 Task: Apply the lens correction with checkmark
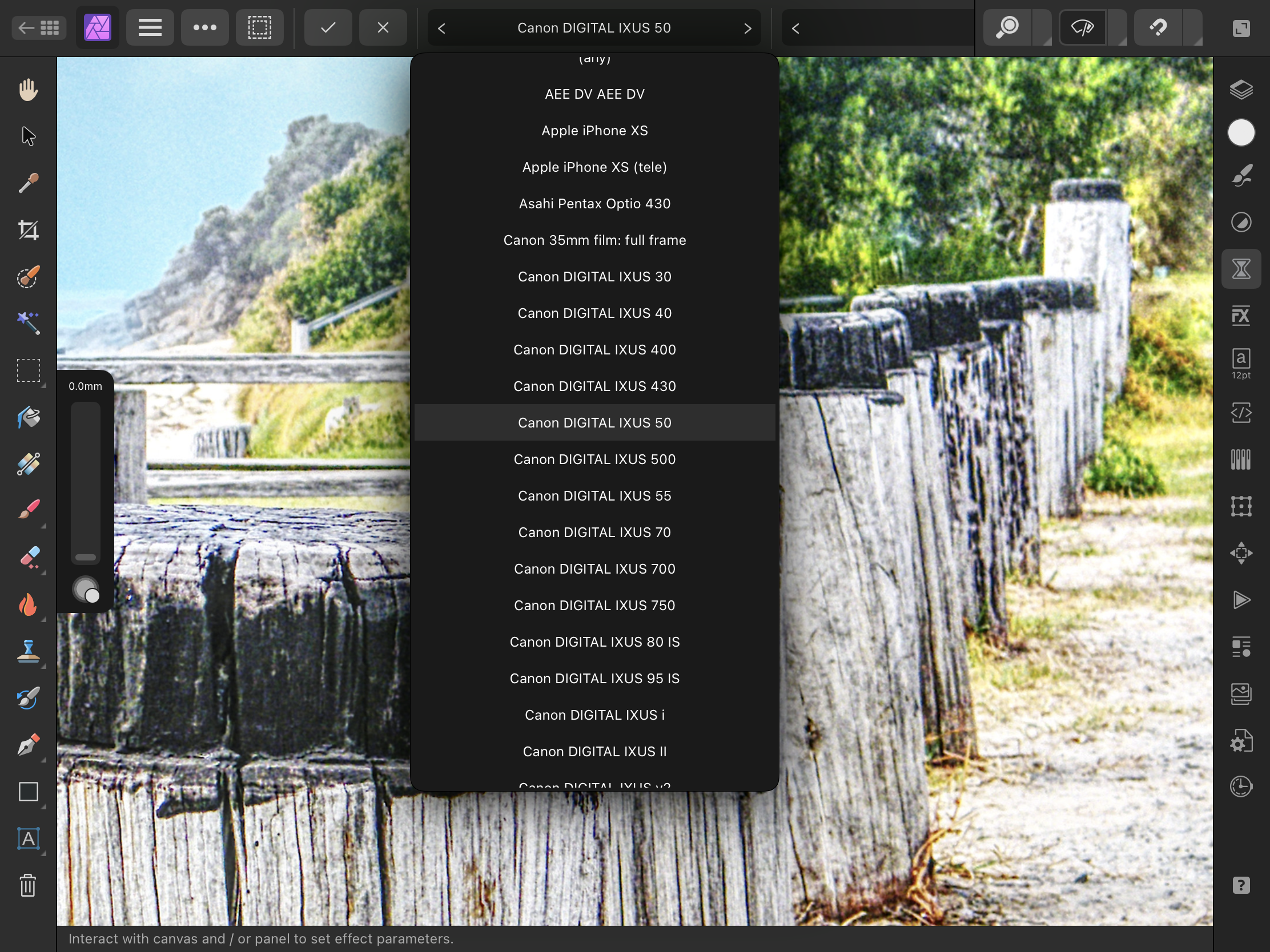[328, 27]
